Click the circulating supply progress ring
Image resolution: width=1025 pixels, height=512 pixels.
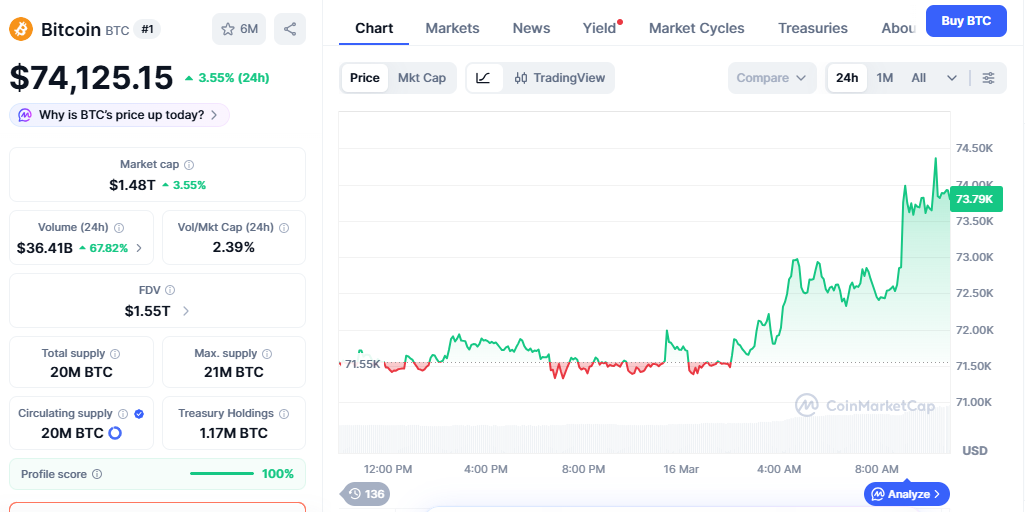[115, 433]
